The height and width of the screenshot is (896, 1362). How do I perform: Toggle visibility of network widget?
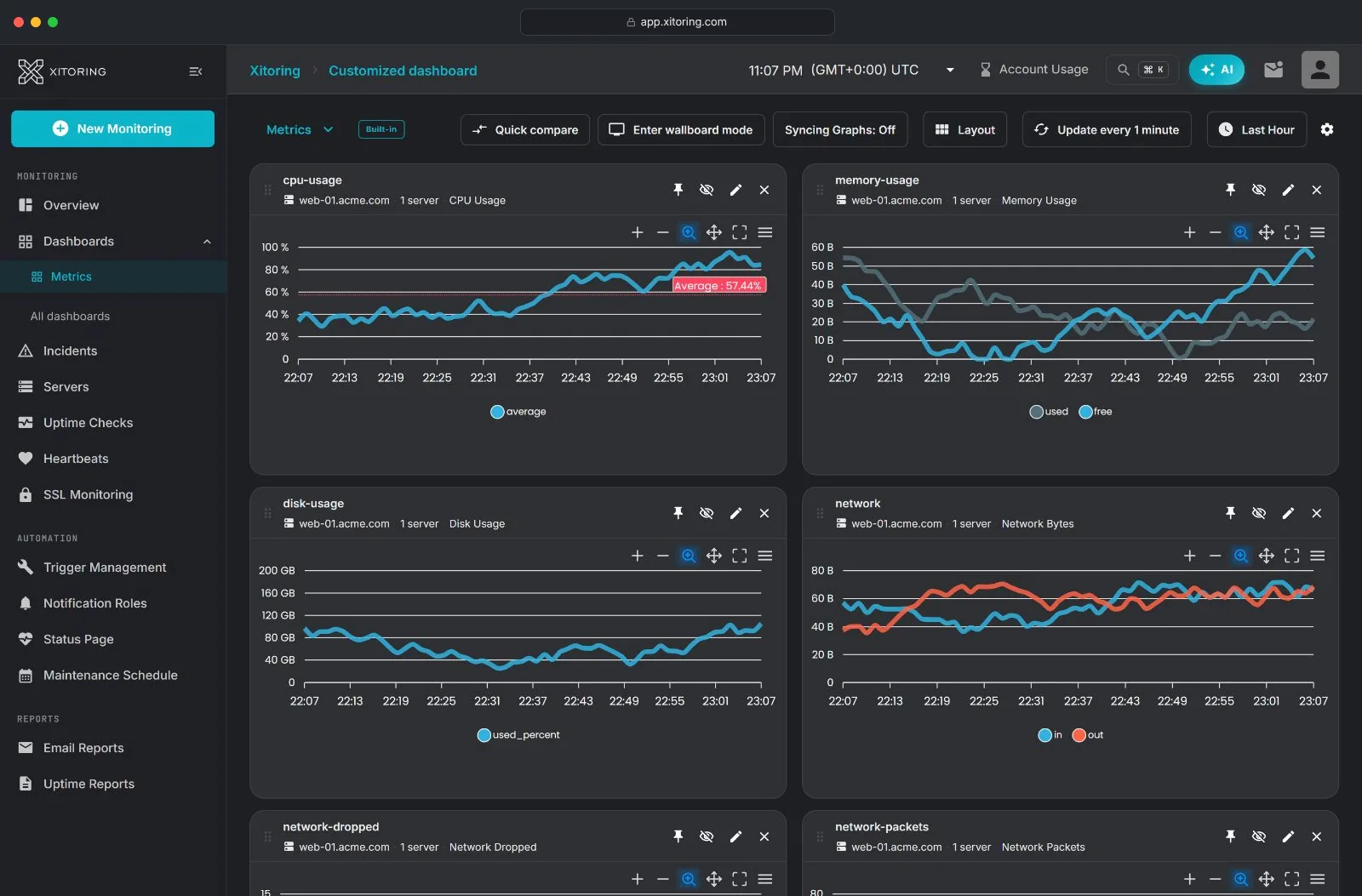pos(1259,513)
